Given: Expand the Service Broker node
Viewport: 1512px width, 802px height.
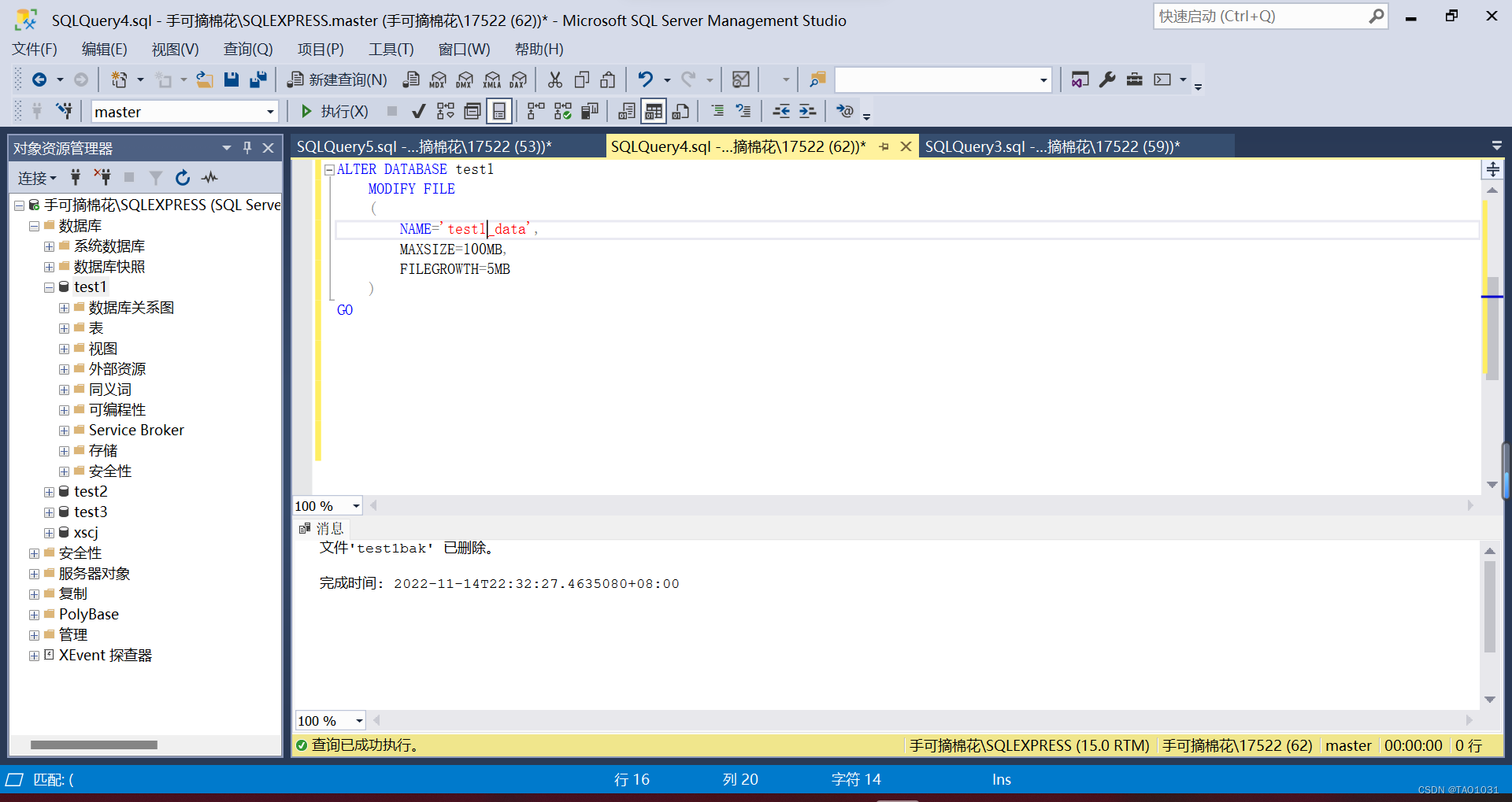Looking at the screenshot, I should 64,431.
